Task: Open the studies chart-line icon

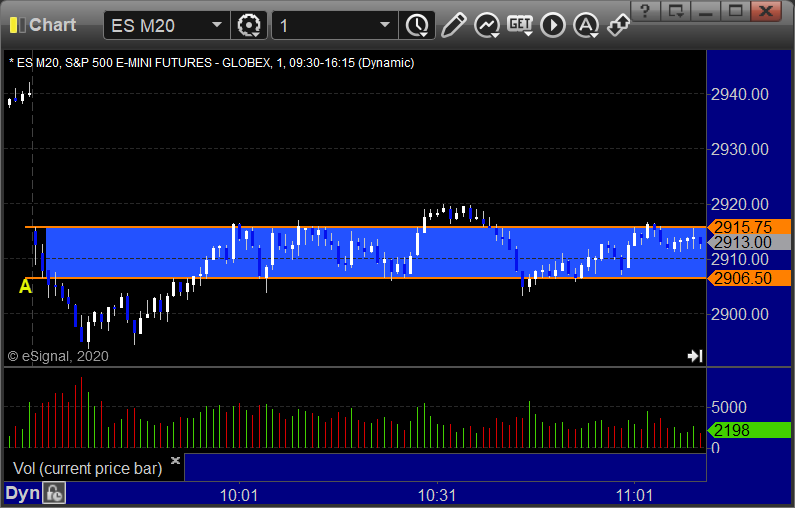Action: coord(487,25)
